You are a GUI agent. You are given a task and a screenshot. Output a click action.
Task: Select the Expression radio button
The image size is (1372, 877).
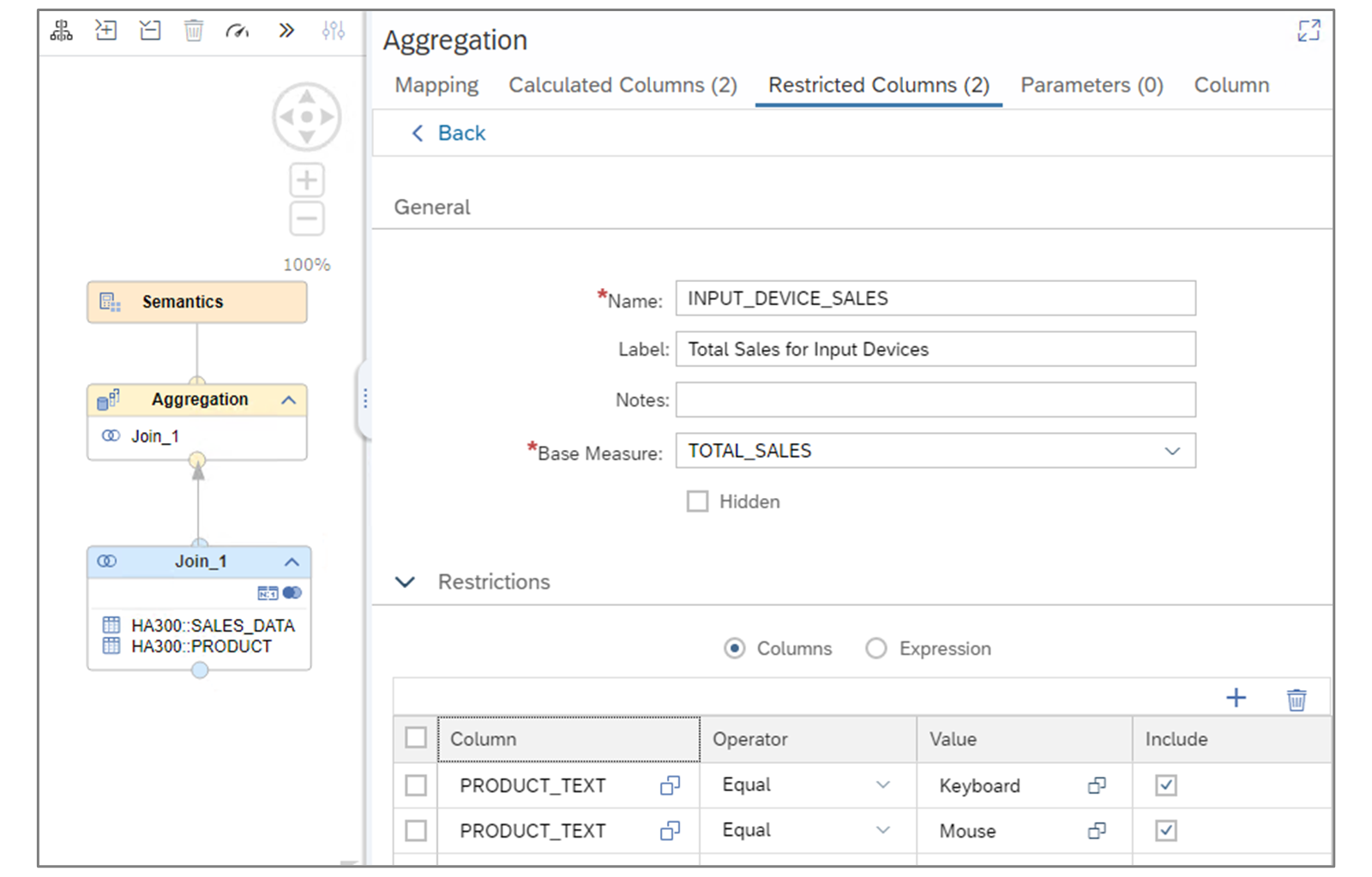click(x=876, y=649)
